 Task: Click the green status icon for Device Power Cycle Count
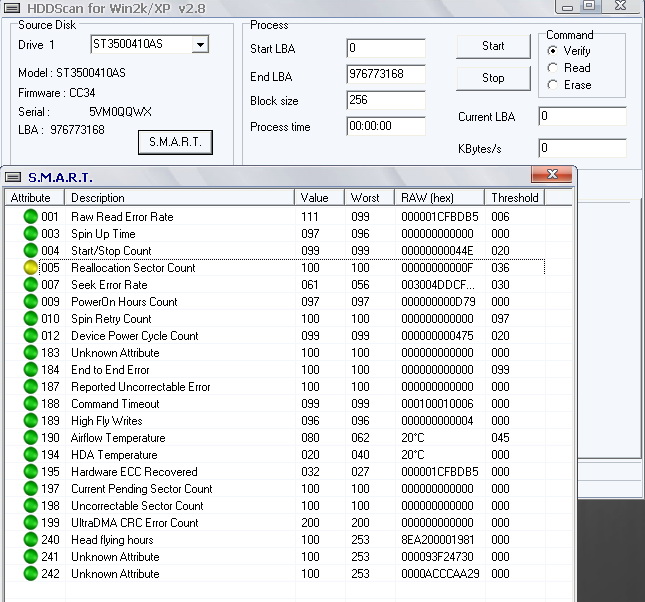pos(30,336)
